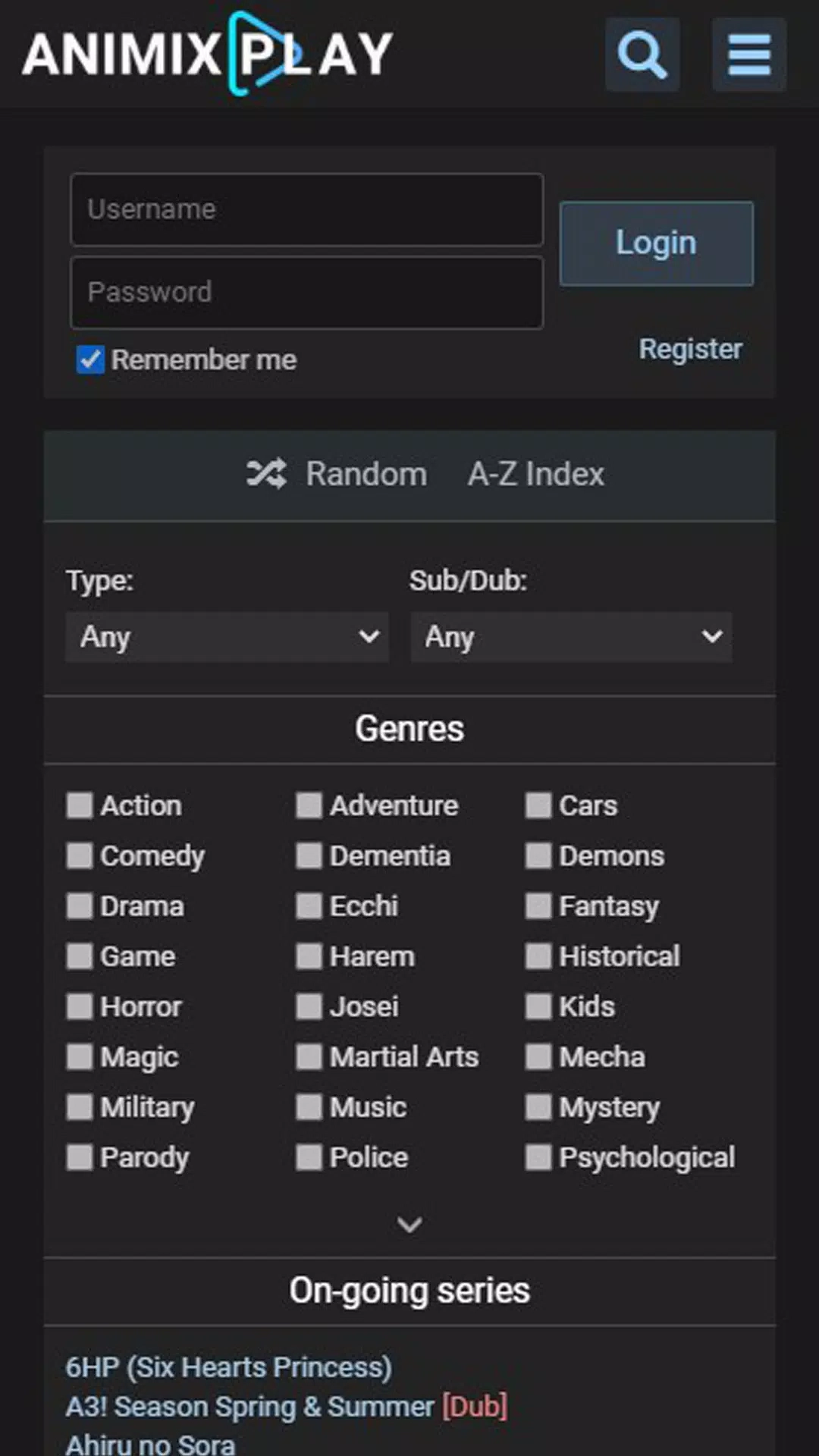The width and height of the screenshot is (819, 1456).
Task: Open the Type dropdown
Action: (227, 637)
